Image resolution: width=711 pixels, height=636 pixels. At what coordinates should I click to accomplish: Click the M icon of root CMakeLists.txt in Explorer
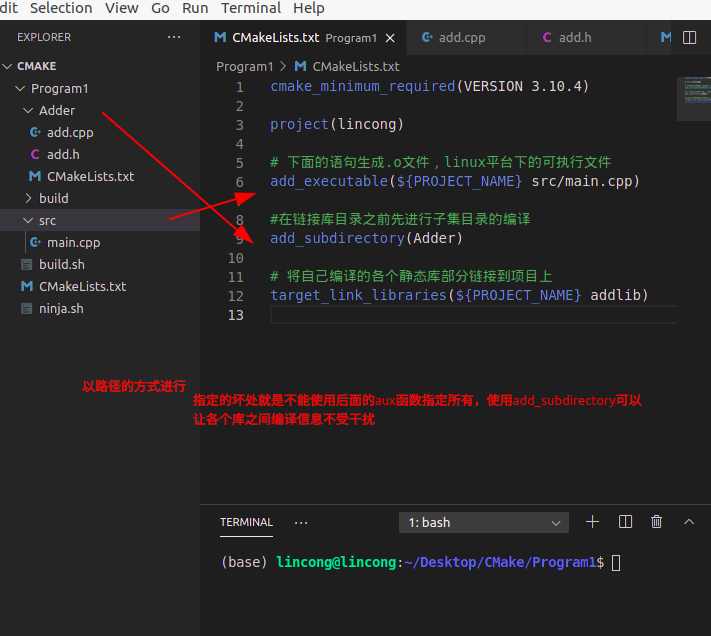tap(27, 286)
